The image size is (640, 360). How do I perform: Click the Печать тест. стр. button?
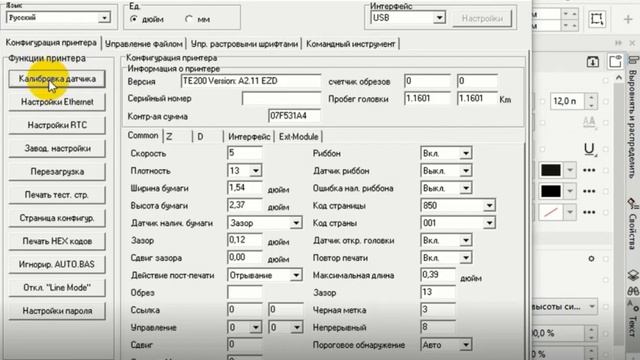click(57, 195)
